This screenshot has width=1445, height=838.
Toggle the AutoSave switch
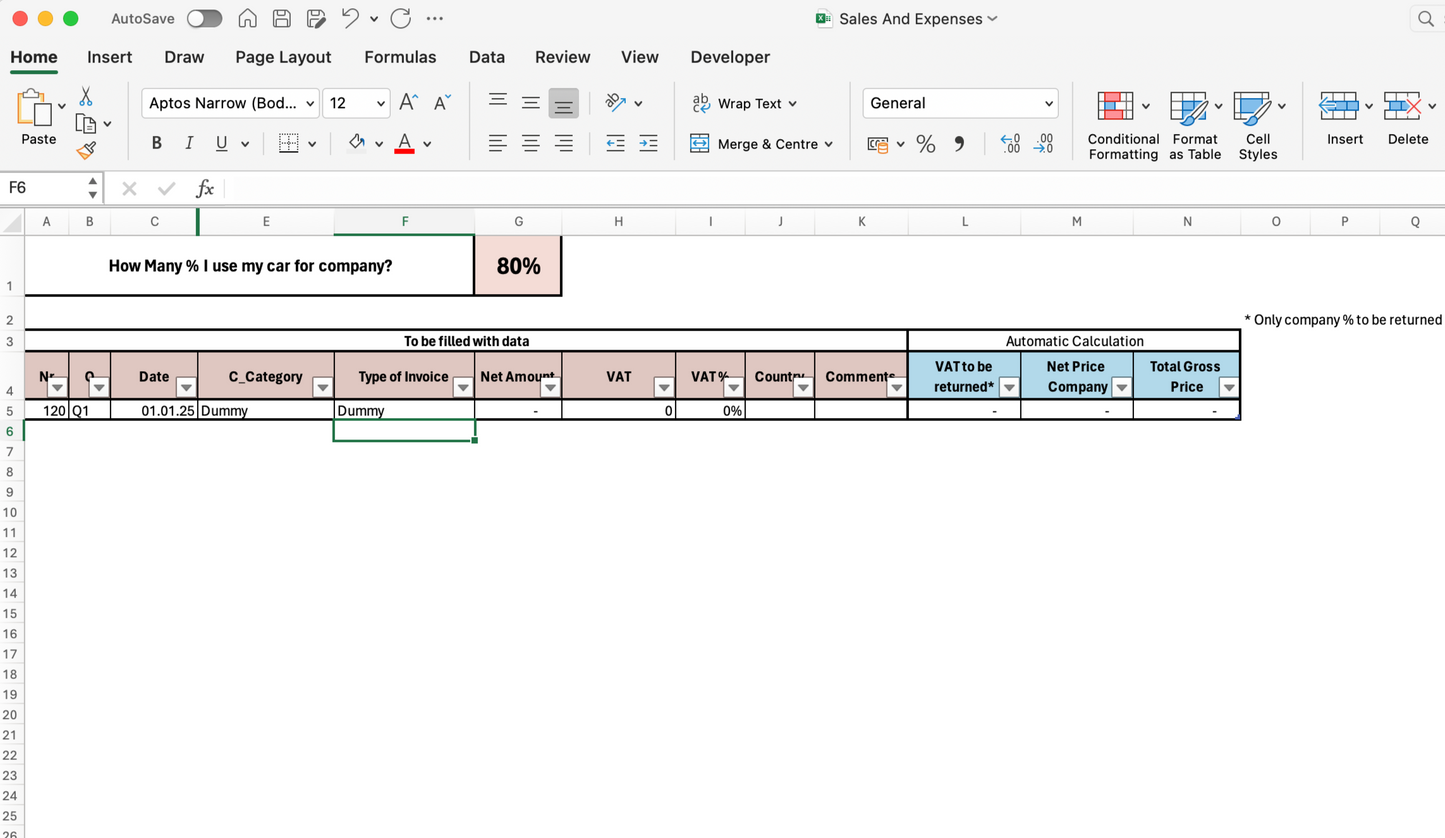[204, 19]
